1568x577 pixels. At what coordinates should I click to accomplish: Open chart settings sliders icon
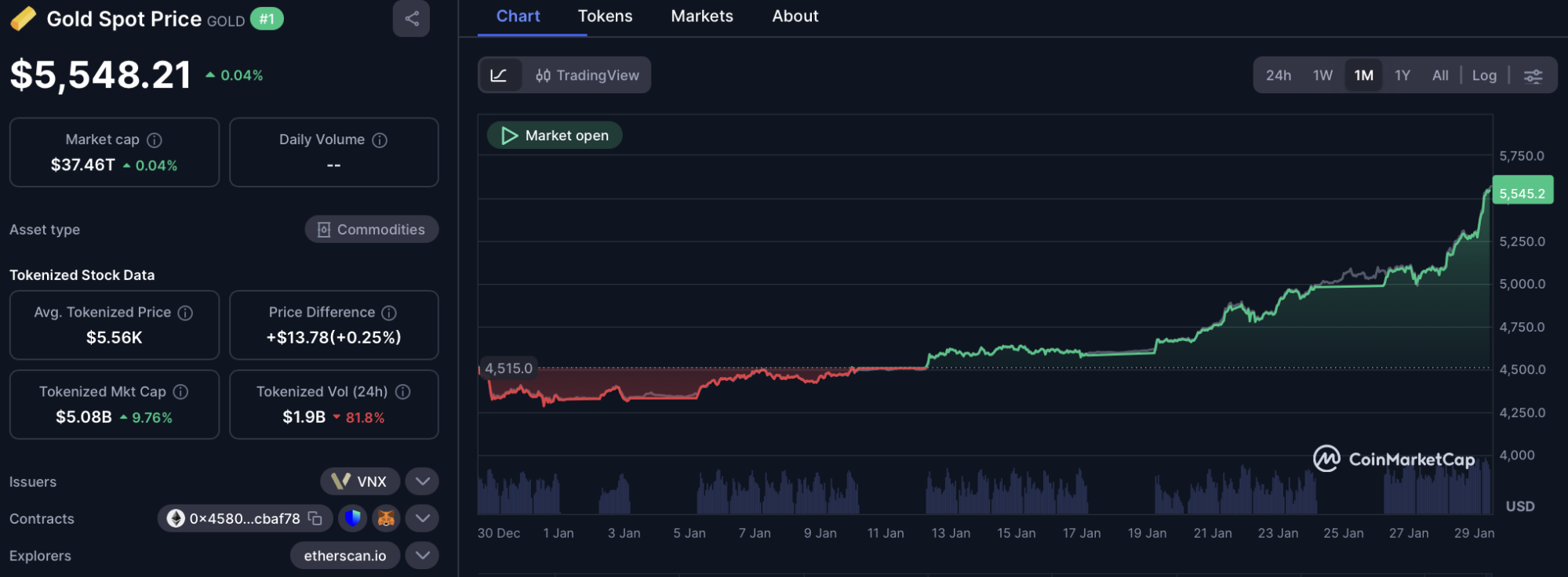(x=1533, y=76)
